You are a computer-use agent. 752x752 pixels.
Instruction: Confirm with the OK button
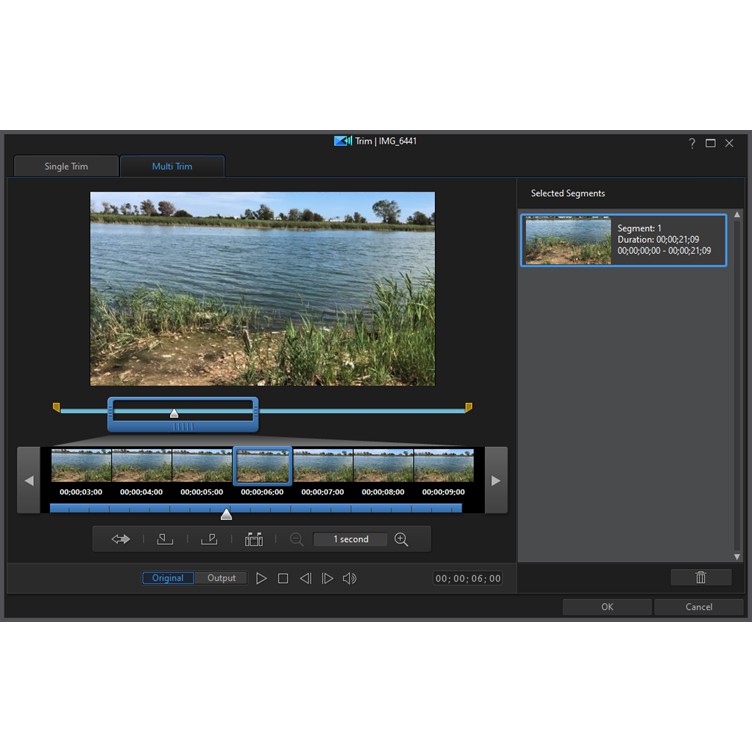(607, 607)
